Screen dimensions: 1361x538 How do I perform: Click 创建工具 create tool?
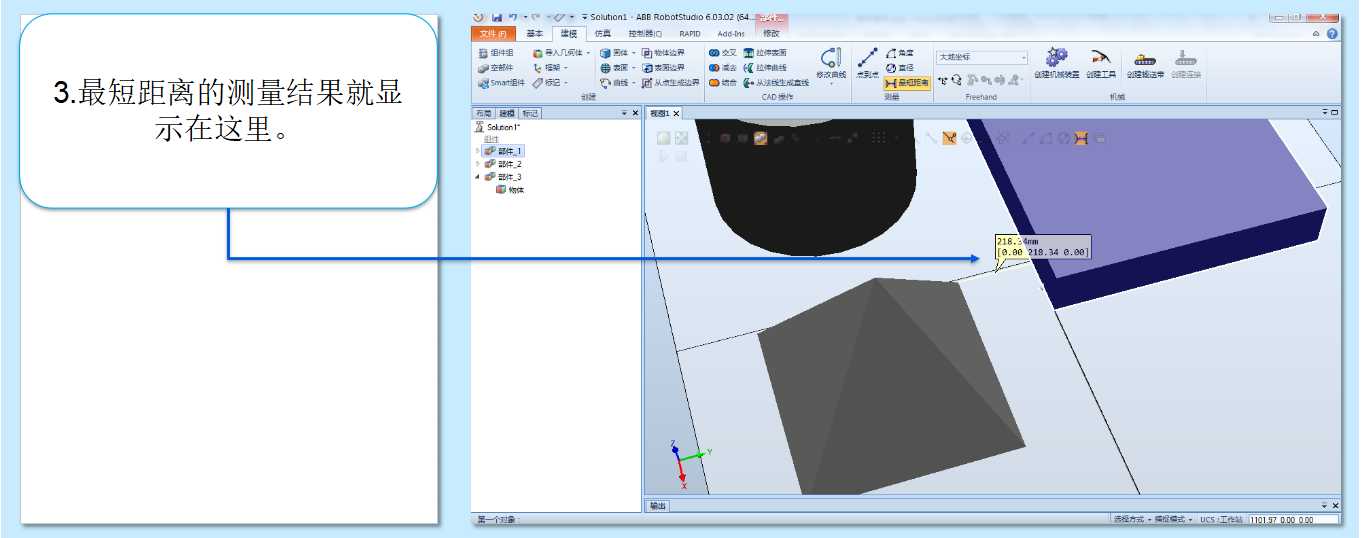(1101, 63)
